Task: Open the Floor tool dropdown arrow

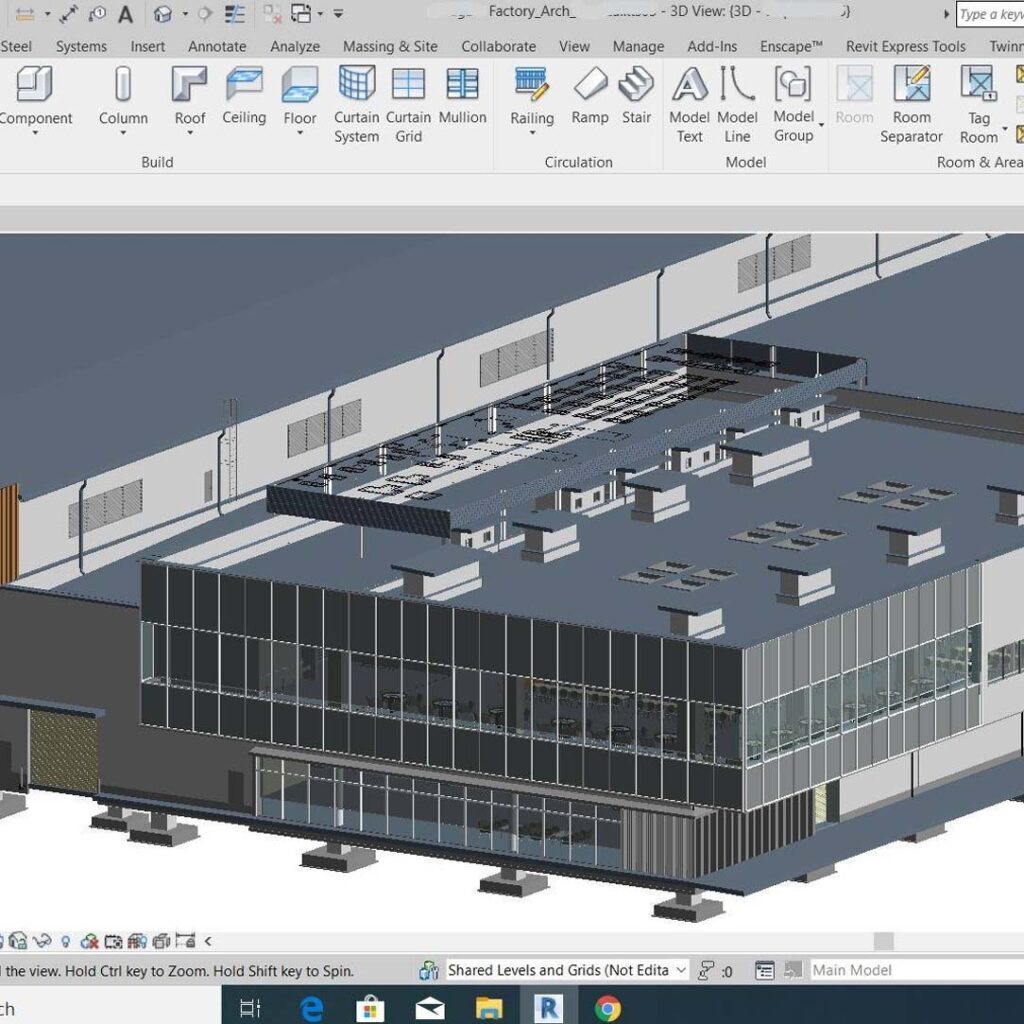Action: point(299,133)
